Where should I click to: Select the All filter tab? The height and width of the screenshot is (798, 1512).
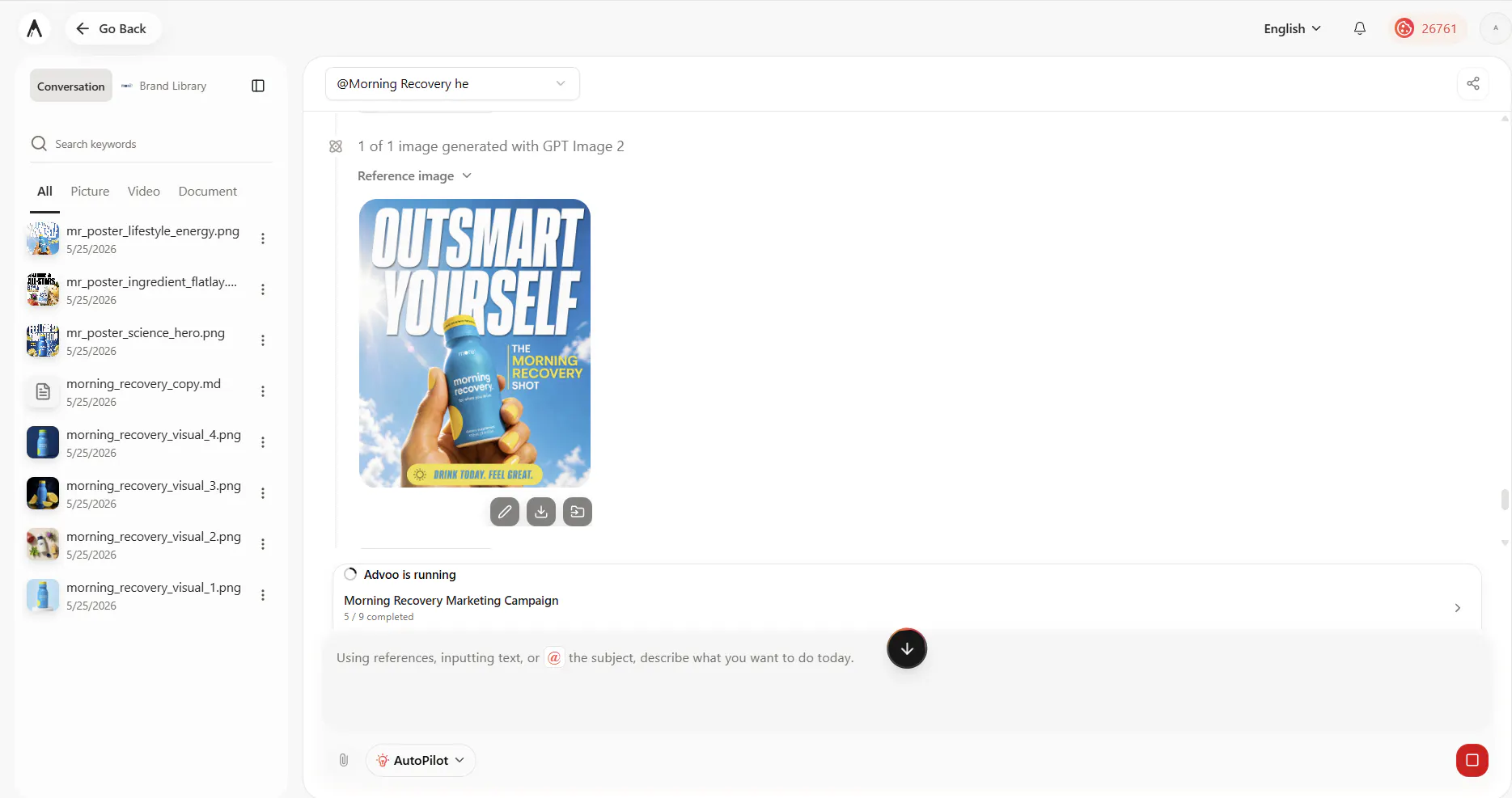44,192
